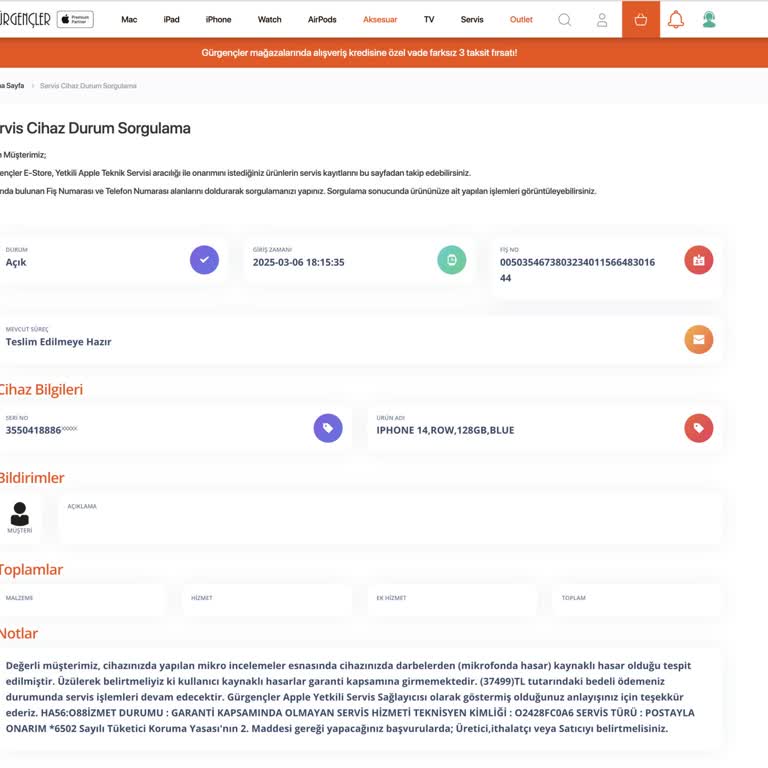Click the Apple Premium Partner badge
Screen dimensions: 768x768
75,20
